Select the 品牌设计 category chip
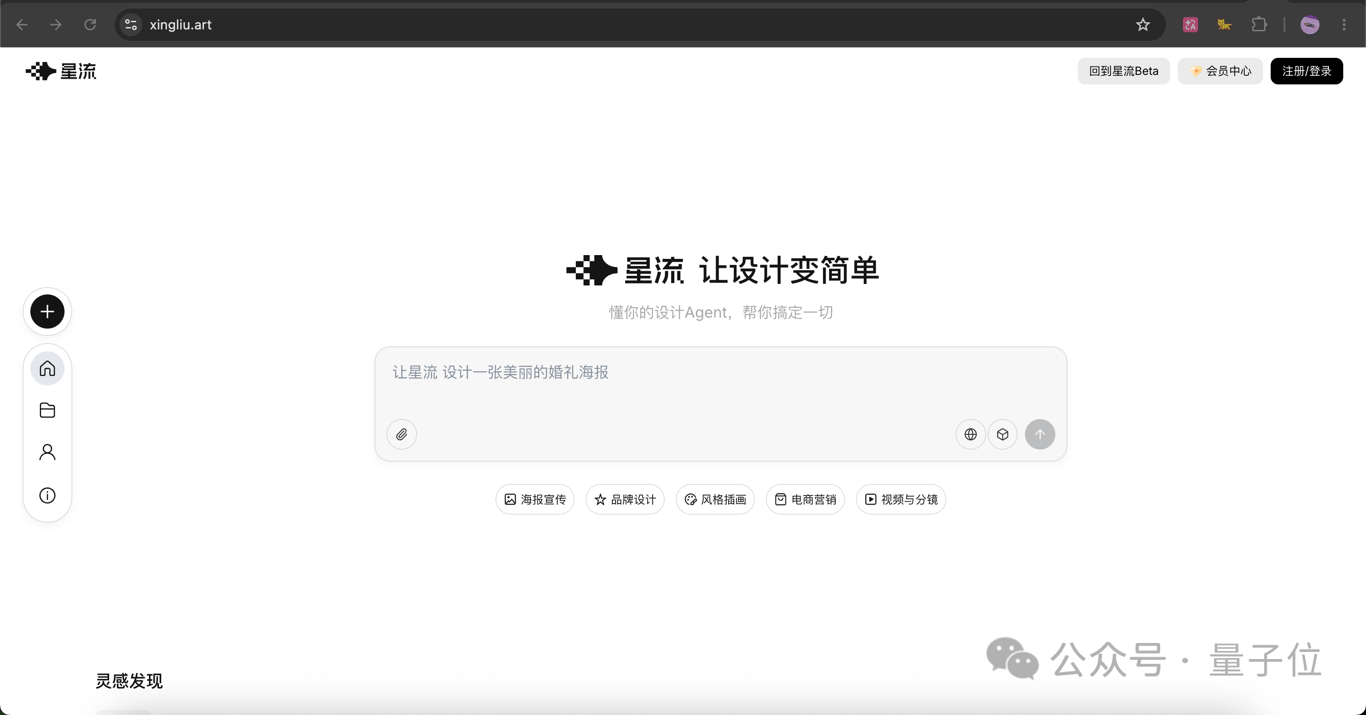The width and height of the screenshot is (1366, 715). tap(625, 500)
